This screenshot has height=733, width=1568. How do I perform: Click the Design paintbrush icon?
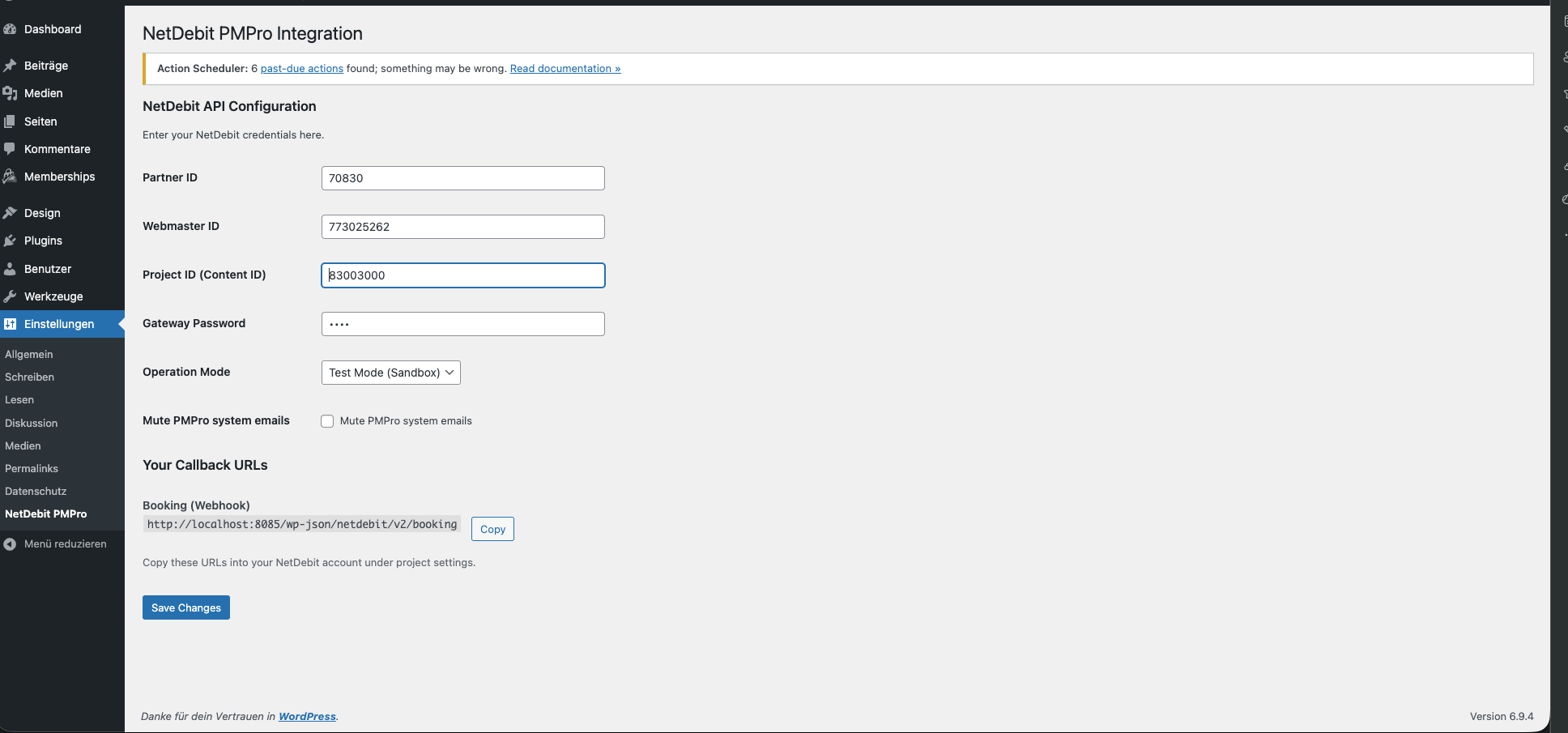(10, 213)
